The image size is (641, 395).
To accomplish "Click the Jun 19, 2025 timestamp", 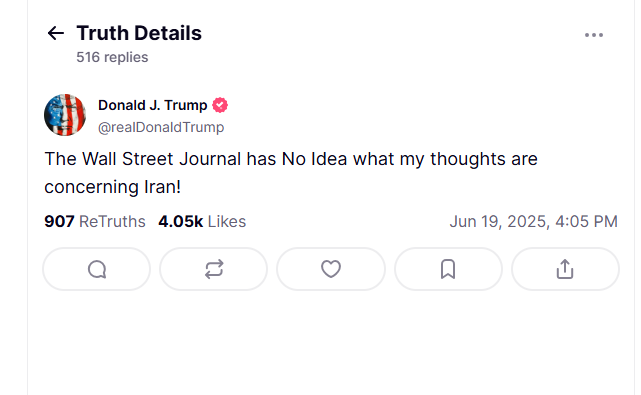I will point(533,221).
